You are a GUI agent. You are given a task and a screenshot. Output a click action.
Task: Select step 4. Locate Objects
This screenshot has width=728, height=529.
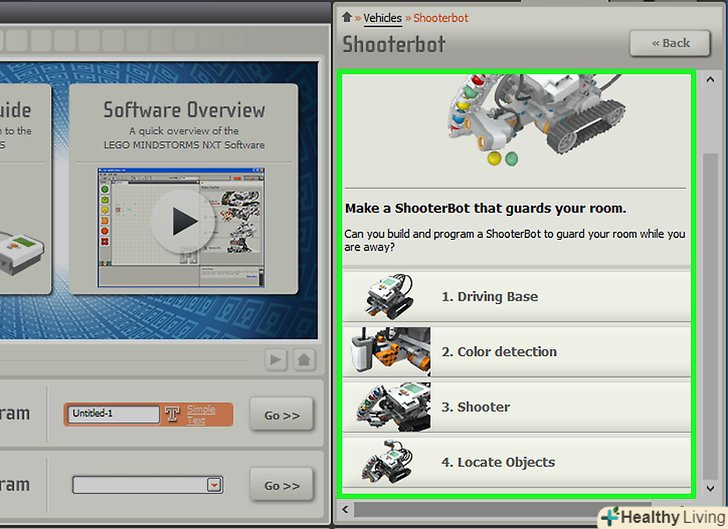coord(498,462)
